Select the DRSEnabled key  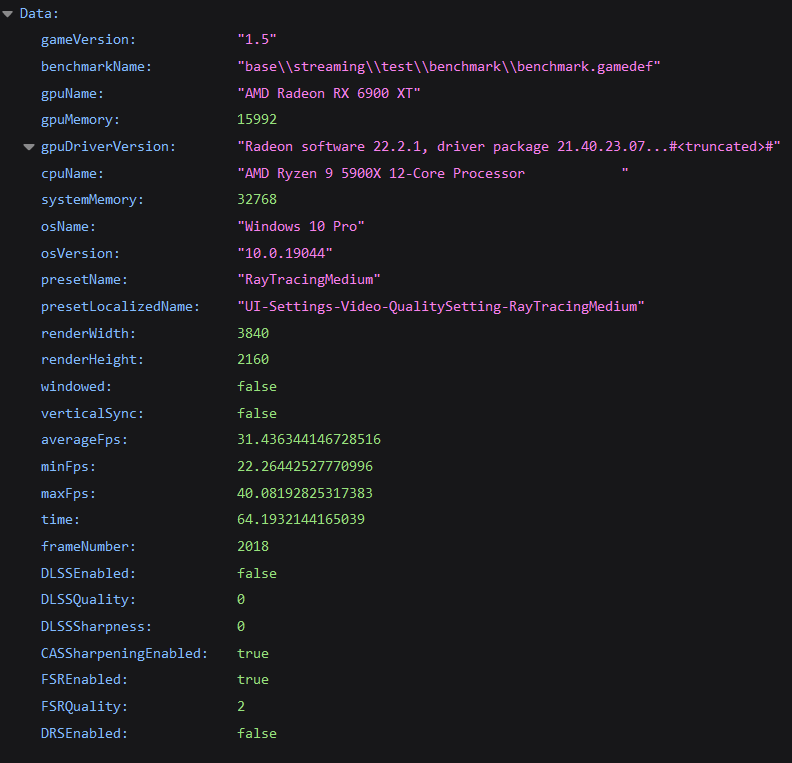[84, 733]
